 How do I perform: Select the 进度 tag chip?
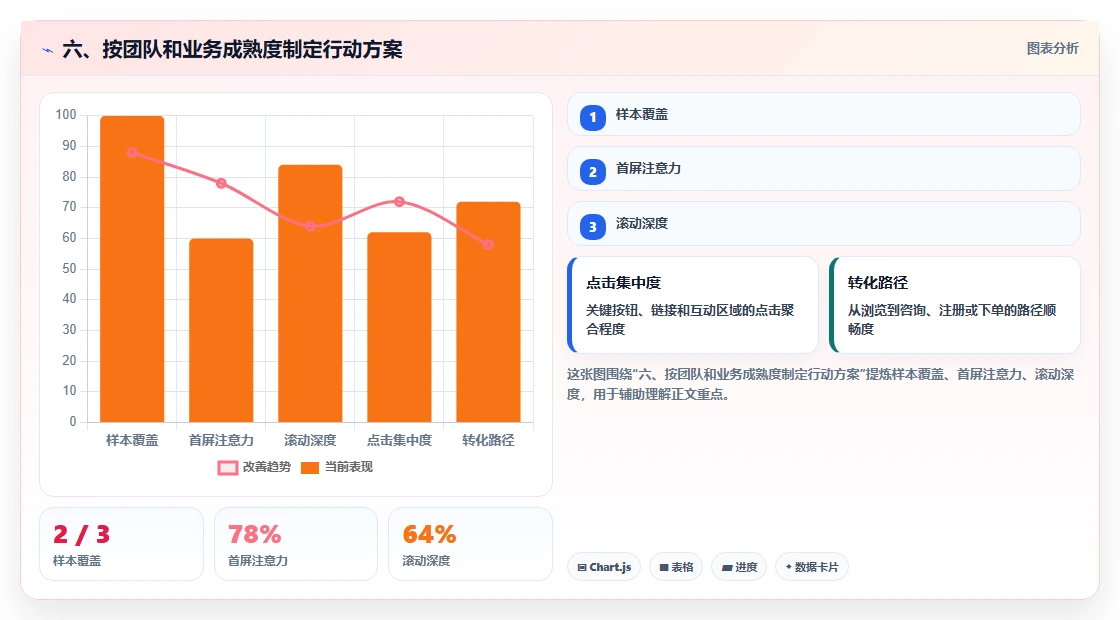click(739, 567)
